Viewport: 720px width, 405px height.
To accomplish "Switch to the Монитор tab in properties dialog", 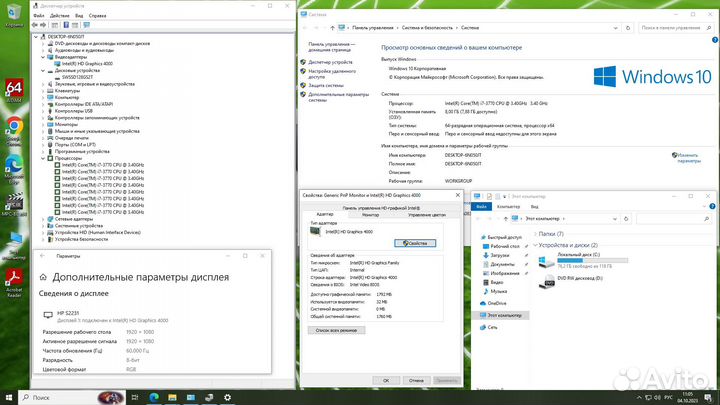I will (371, 215).
